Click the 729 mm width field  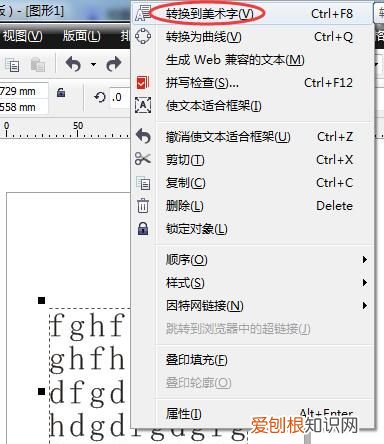point(23,91)
